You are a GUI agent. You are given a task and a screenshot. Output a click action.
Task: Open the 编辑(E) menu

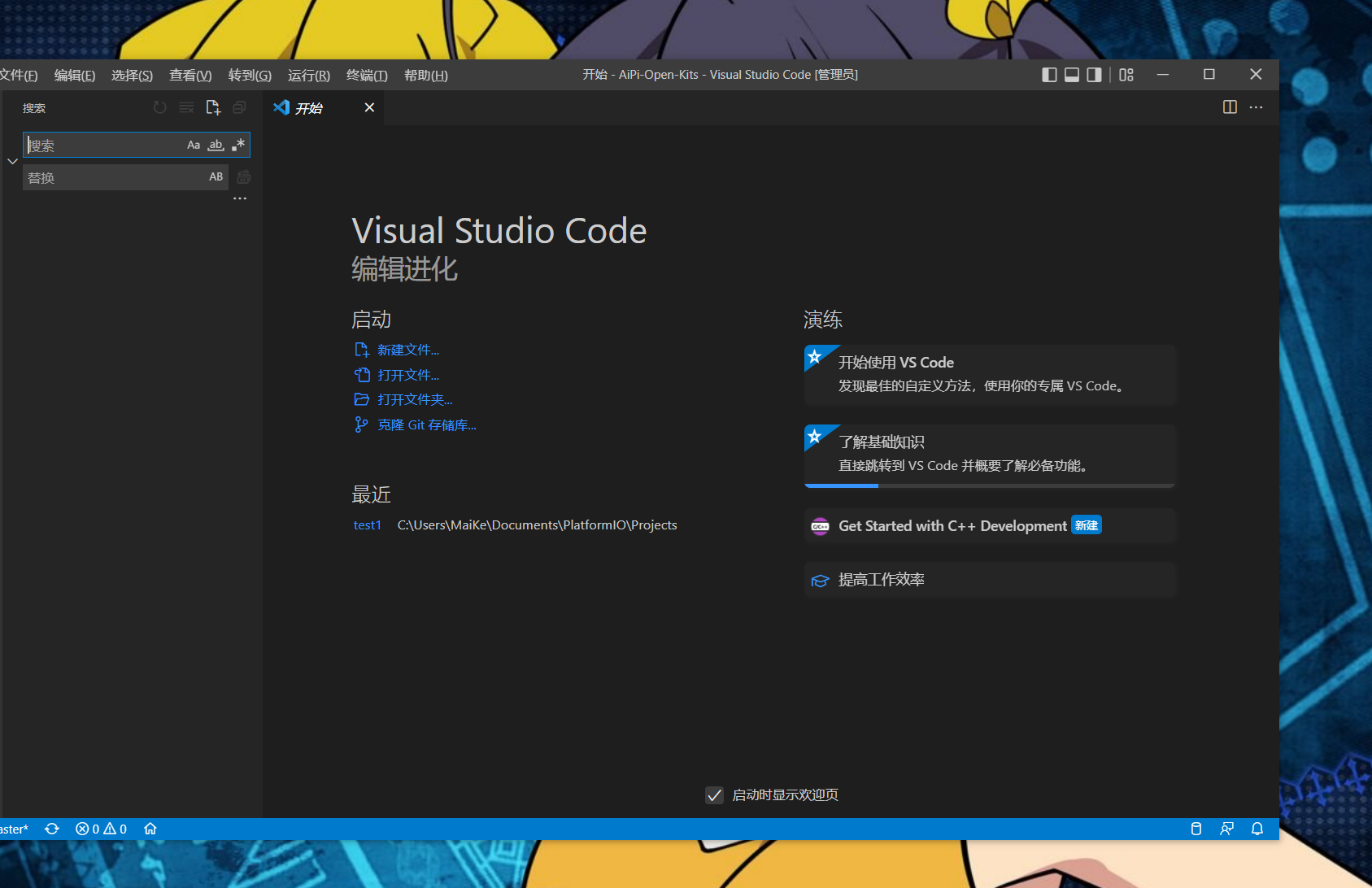click(75, 75)
